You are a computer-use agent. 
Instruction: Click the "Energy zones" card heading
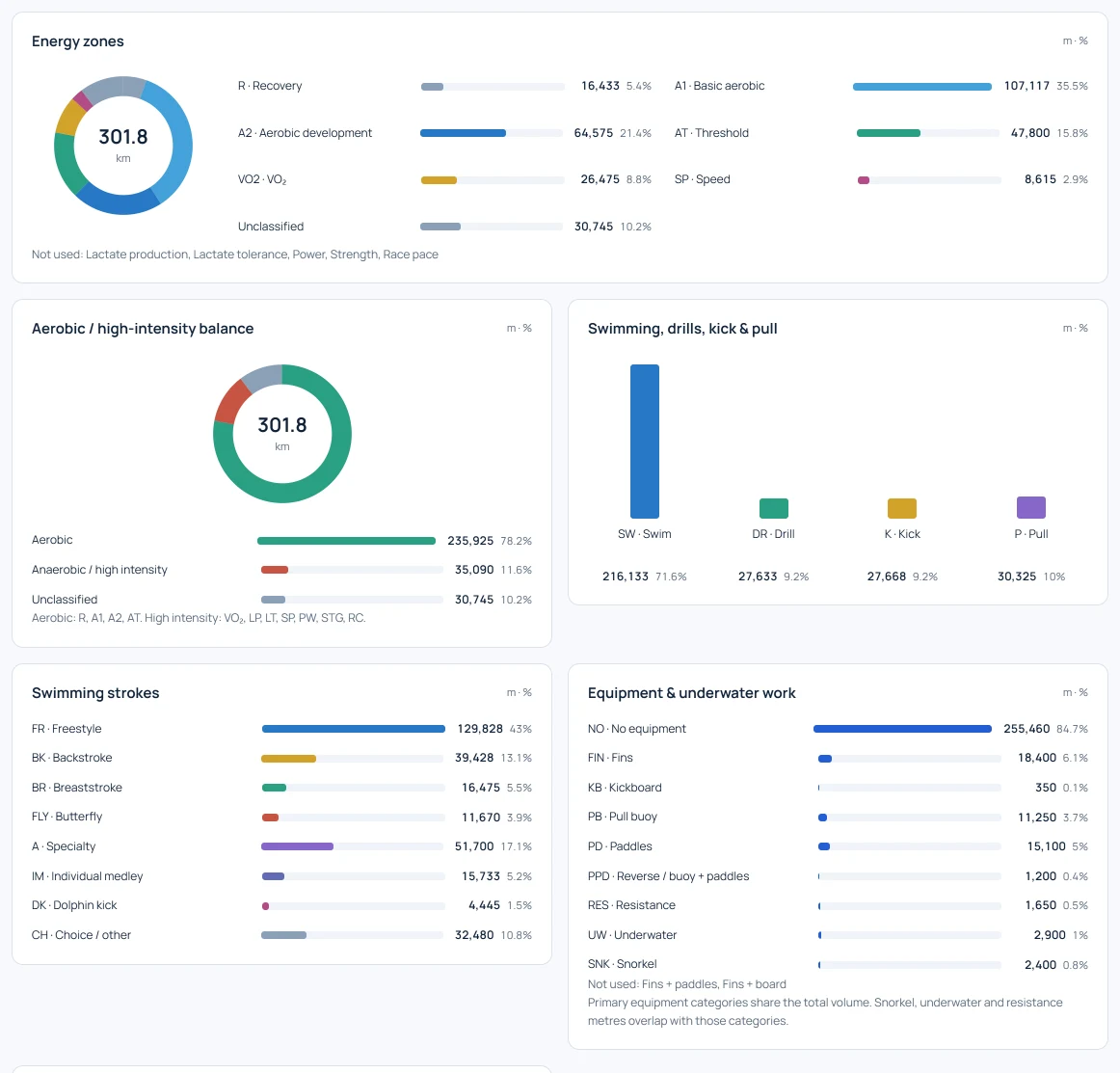[x=78, y=41]
